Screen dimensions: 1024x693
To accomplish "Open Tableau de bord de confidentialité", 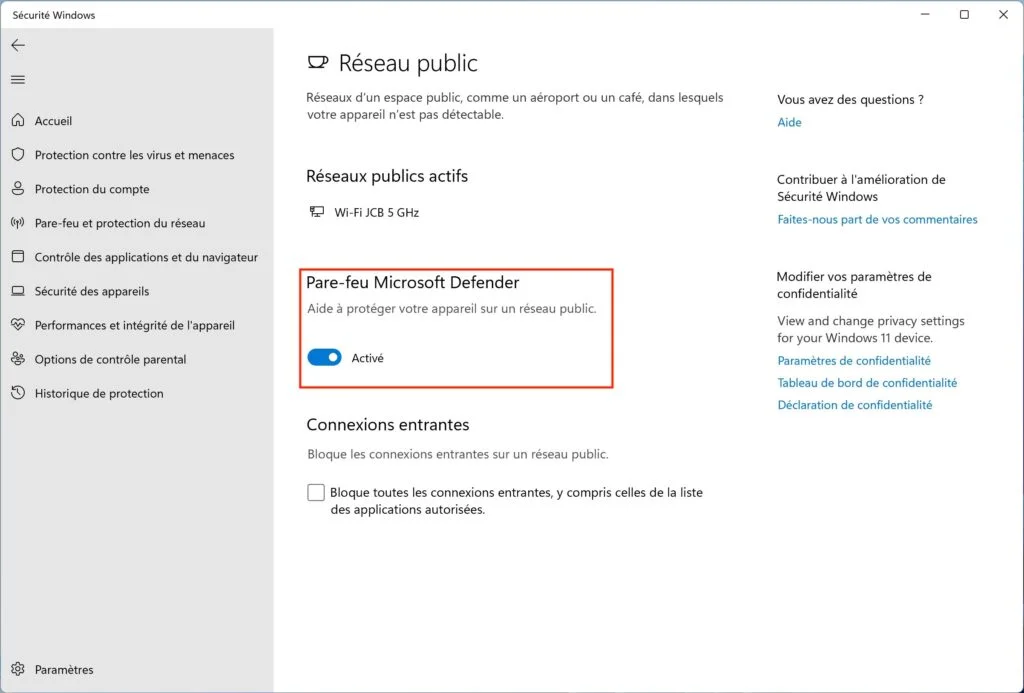I will tap(868, 382).
